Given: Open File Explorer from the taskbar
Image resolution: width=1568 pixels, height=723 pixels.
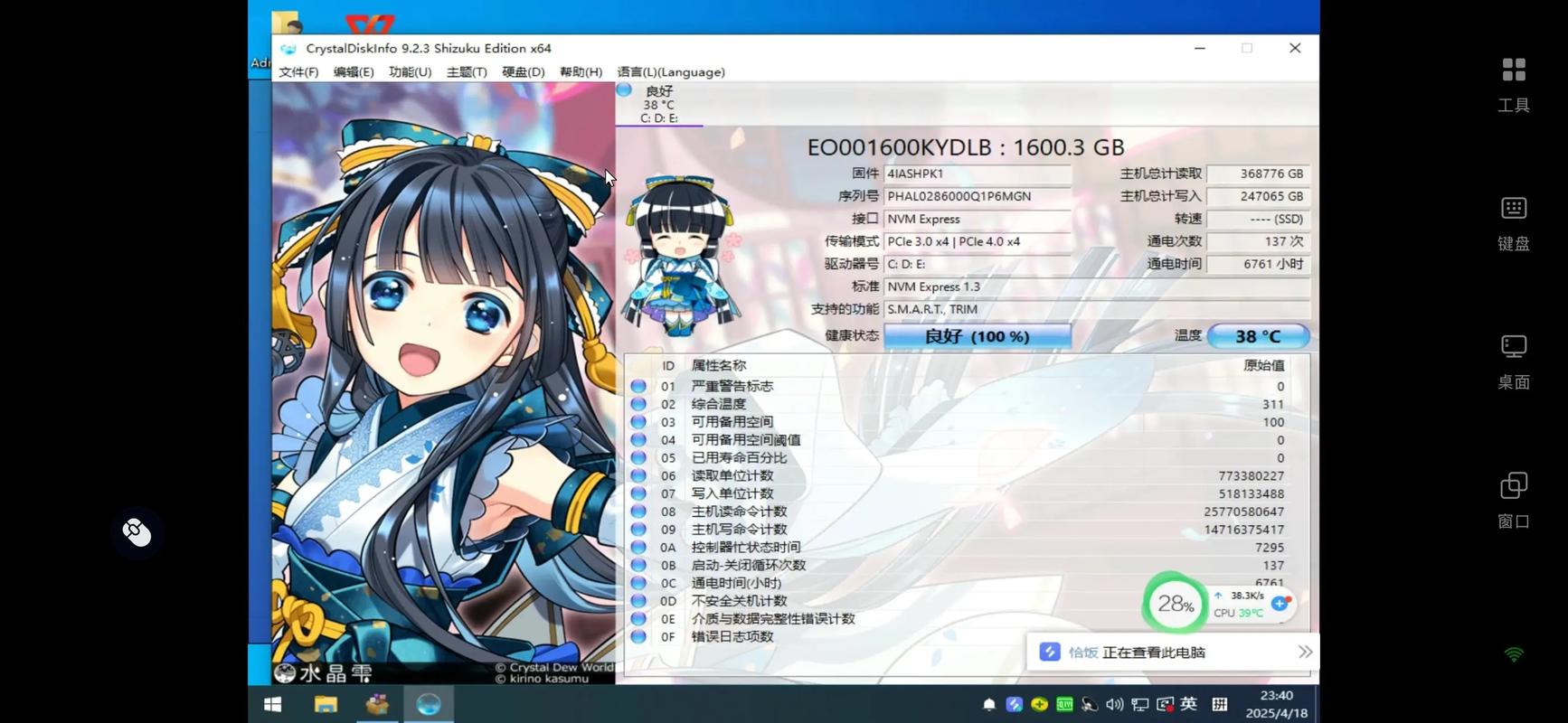Looking at the screenshot, I should pos(326,704).
